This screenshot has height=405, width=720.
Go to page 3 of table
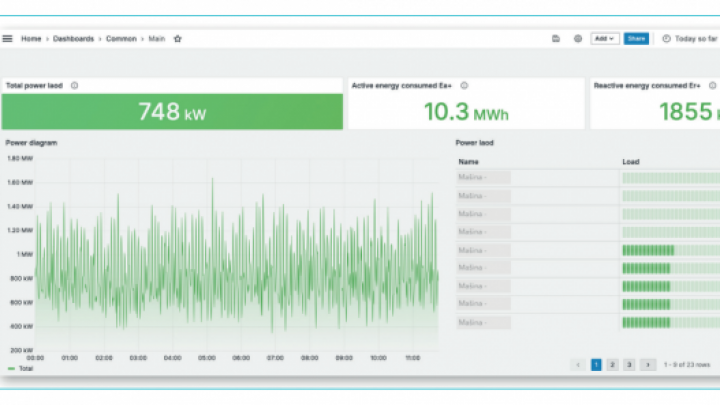coord(629,365)
